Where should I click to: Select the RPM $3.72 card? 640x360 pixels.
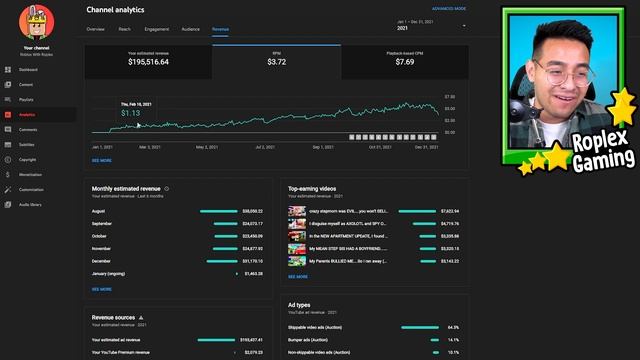click(276, 62)
